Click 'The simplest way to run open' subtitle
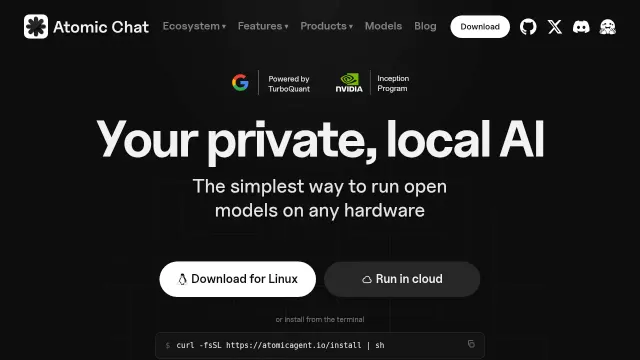Image resolution: width=640 pixels, height=360 pixels. [320, 187]
